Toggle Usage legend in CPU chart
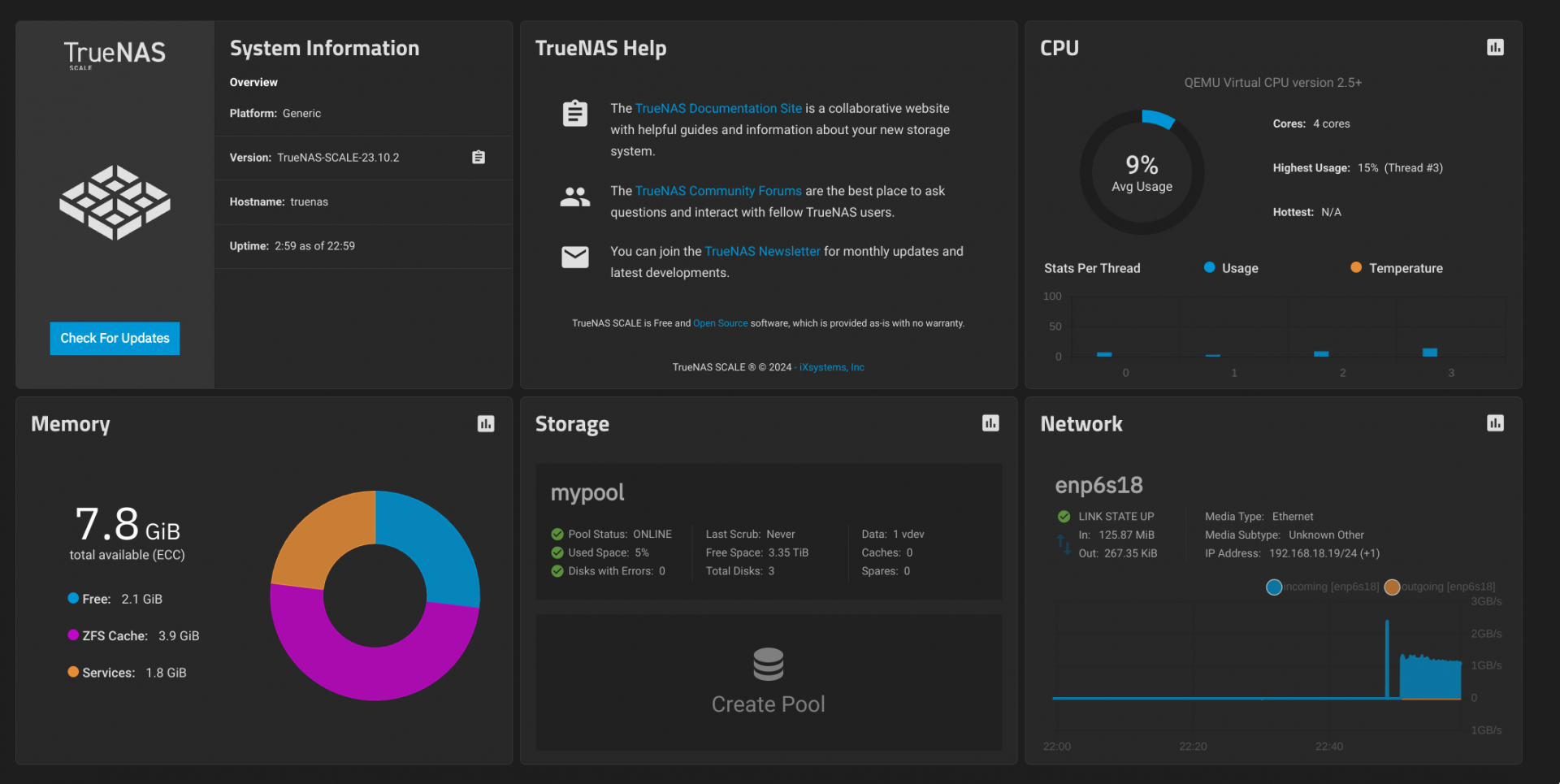The image size is (1560, 784). click(1231, 268)
